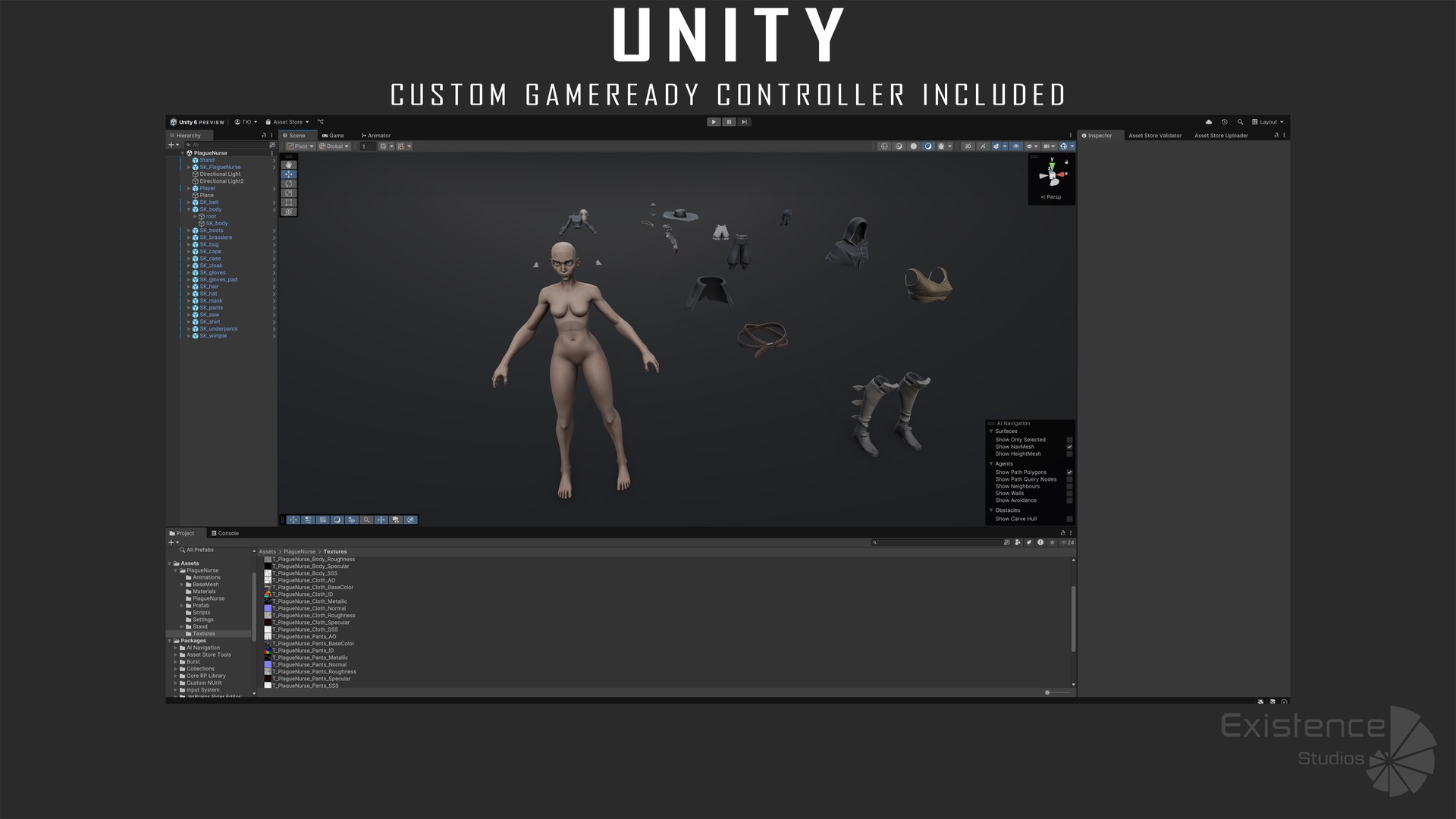Select the Rotate tool
1456x819 pixels.
(x=289, y=184)
